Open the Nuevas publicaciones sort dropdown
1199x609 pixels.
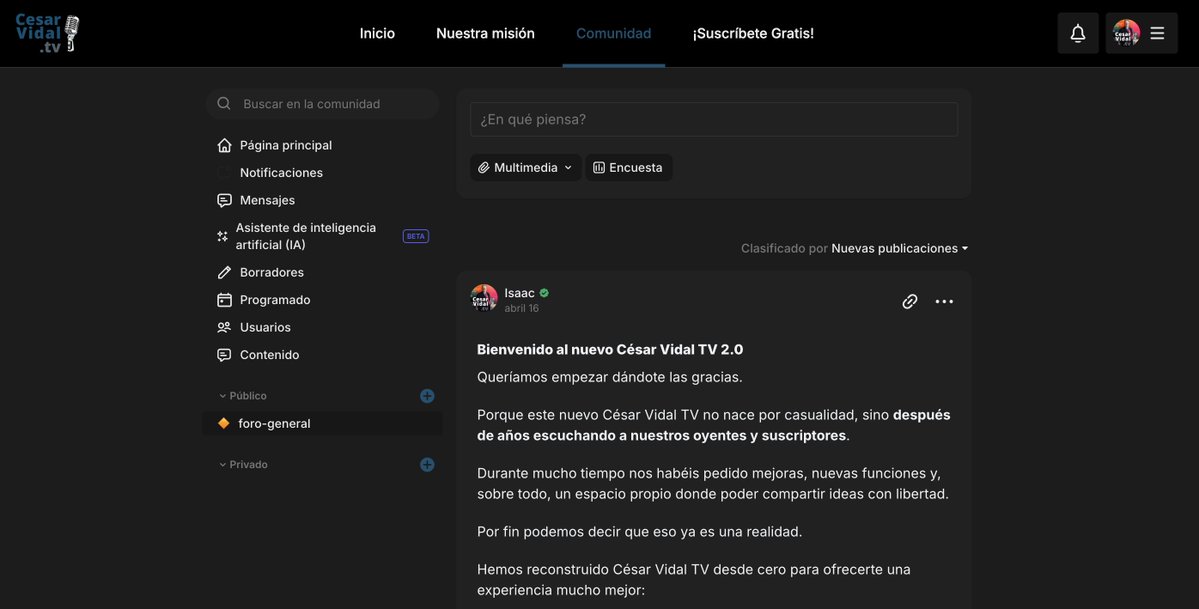tap(899, 249)
